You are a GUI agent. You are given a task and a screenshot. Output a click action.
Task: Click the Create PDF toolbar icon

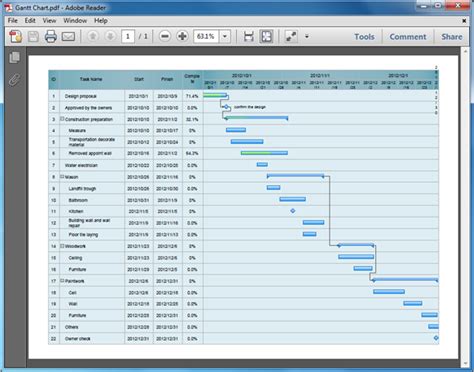(15, 36)
